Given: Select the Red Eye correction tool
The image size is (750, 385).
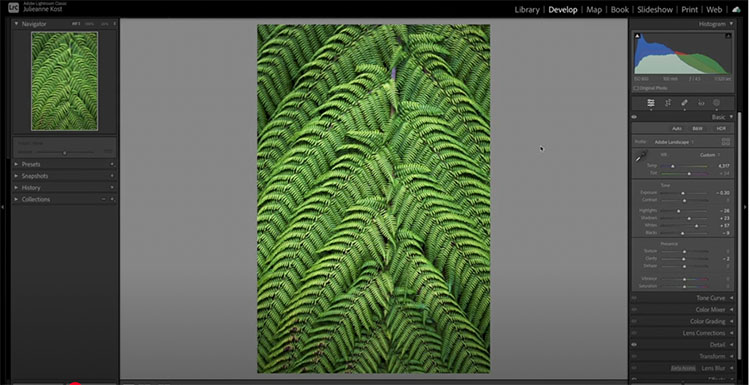Looking at the screenshot, I should coord(701,103).
